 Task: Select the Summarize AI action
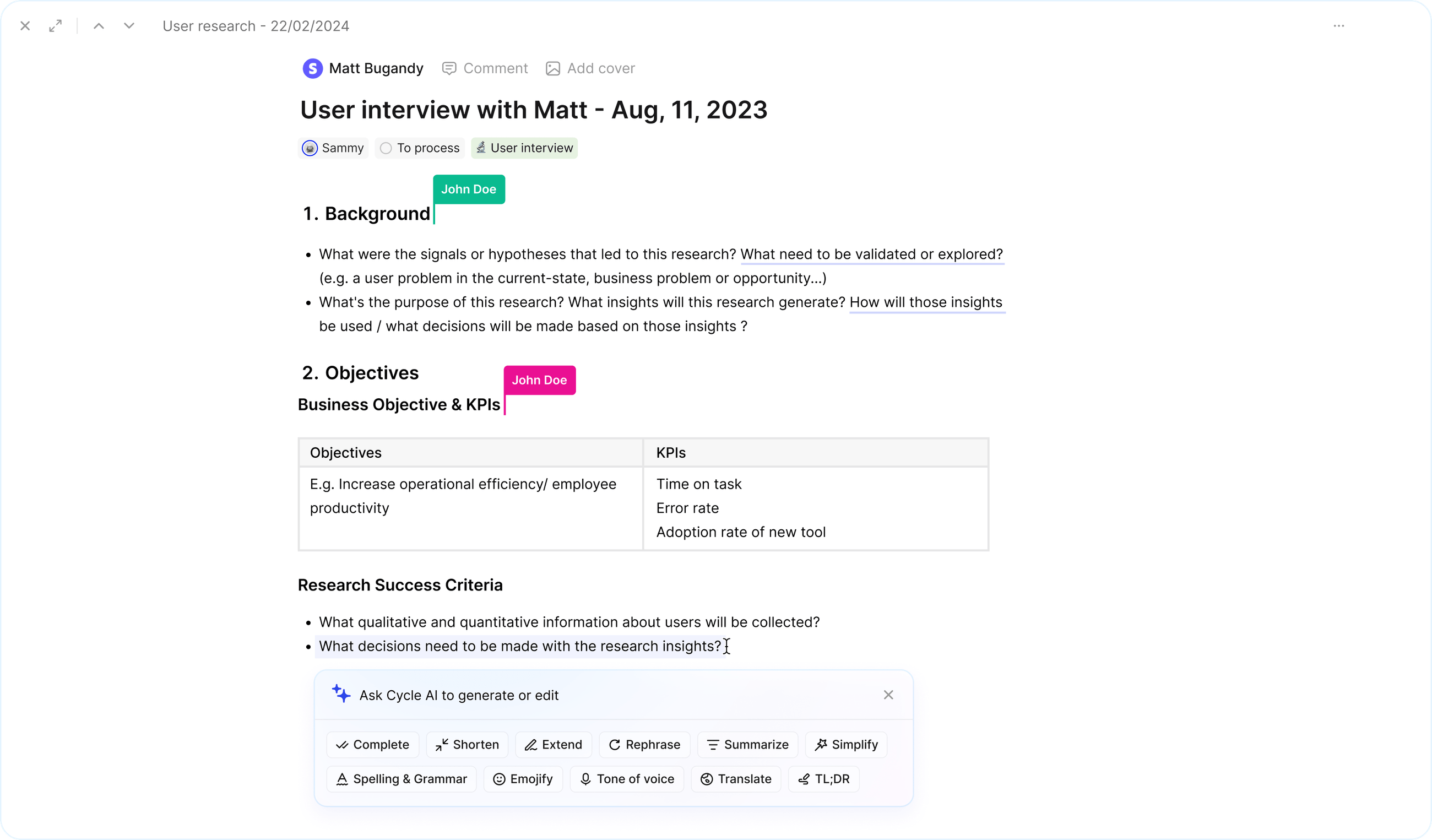[747, 744]
